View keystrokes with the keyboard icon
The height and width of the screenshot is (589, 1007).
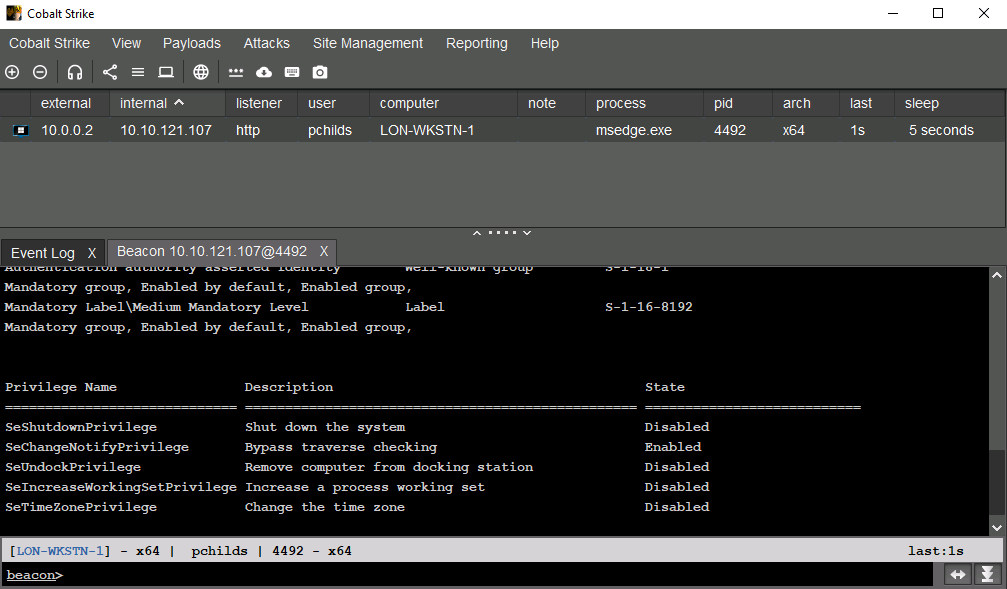point(292,72)
